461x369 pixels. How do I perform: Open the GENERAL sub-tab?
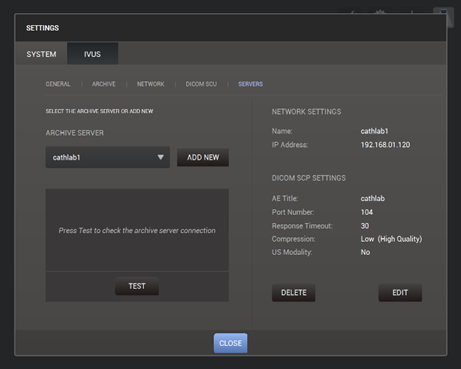58,84
